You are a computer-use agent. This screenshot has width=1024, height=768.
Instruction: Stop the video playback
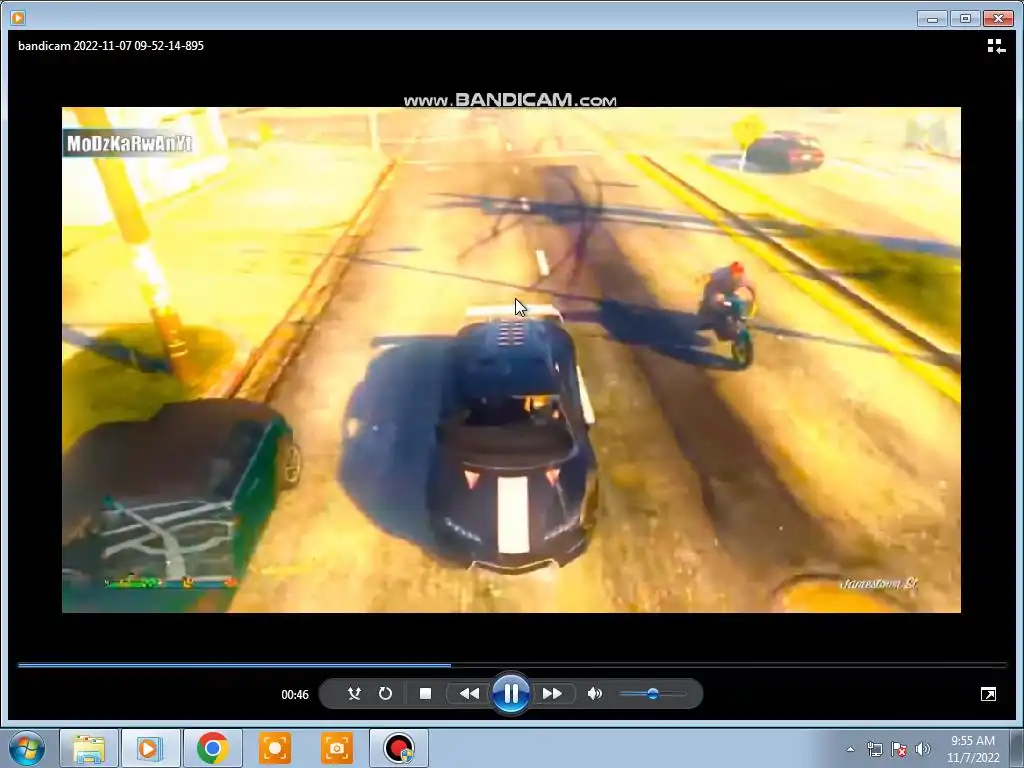point(425,694)
